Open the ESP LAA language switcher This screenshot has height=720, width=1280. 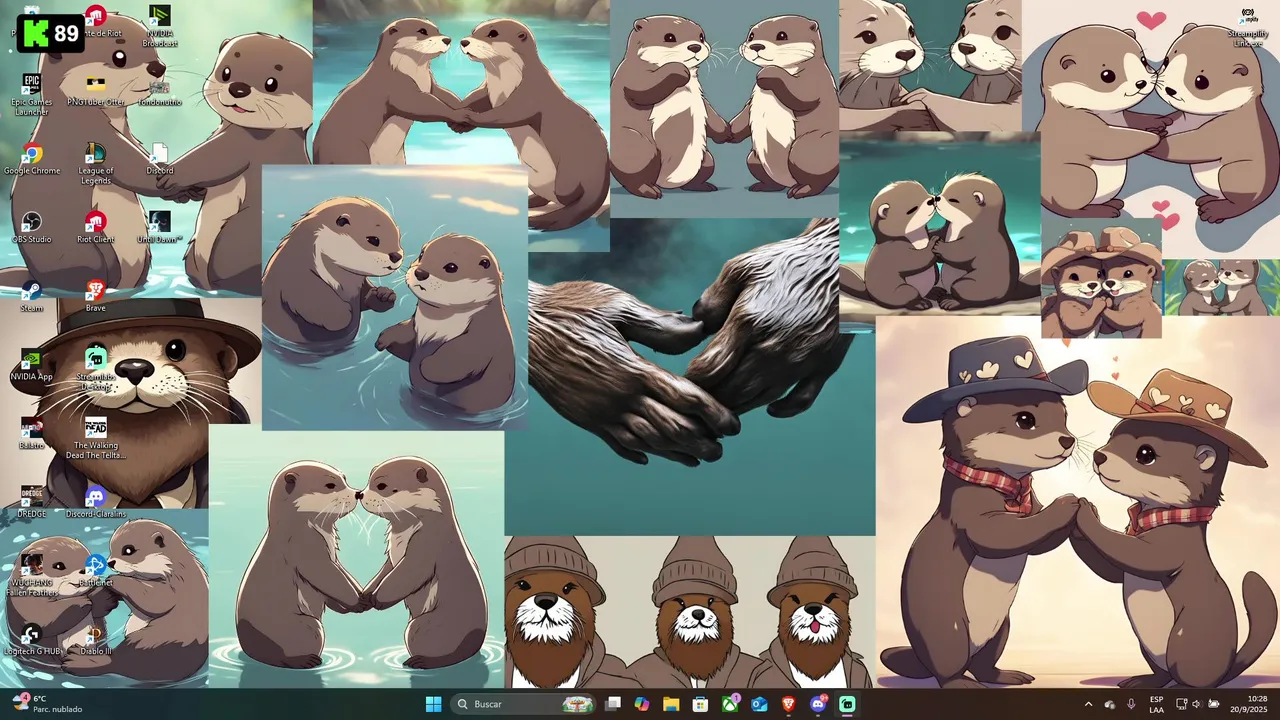tap(1156, 704)
